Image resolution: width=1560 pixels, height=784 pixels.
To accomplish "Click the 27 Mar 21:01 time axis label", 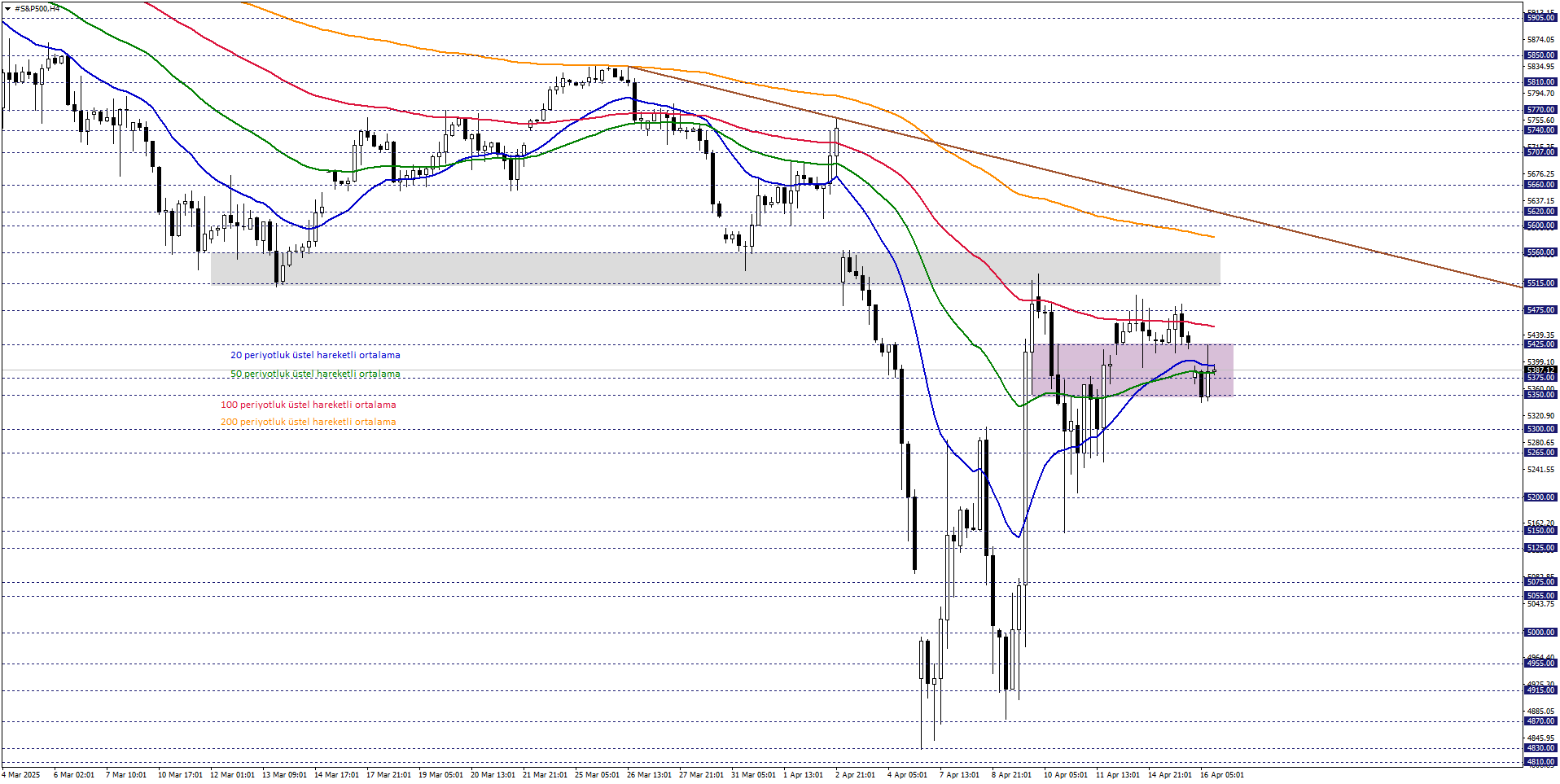I will [701, 775].
